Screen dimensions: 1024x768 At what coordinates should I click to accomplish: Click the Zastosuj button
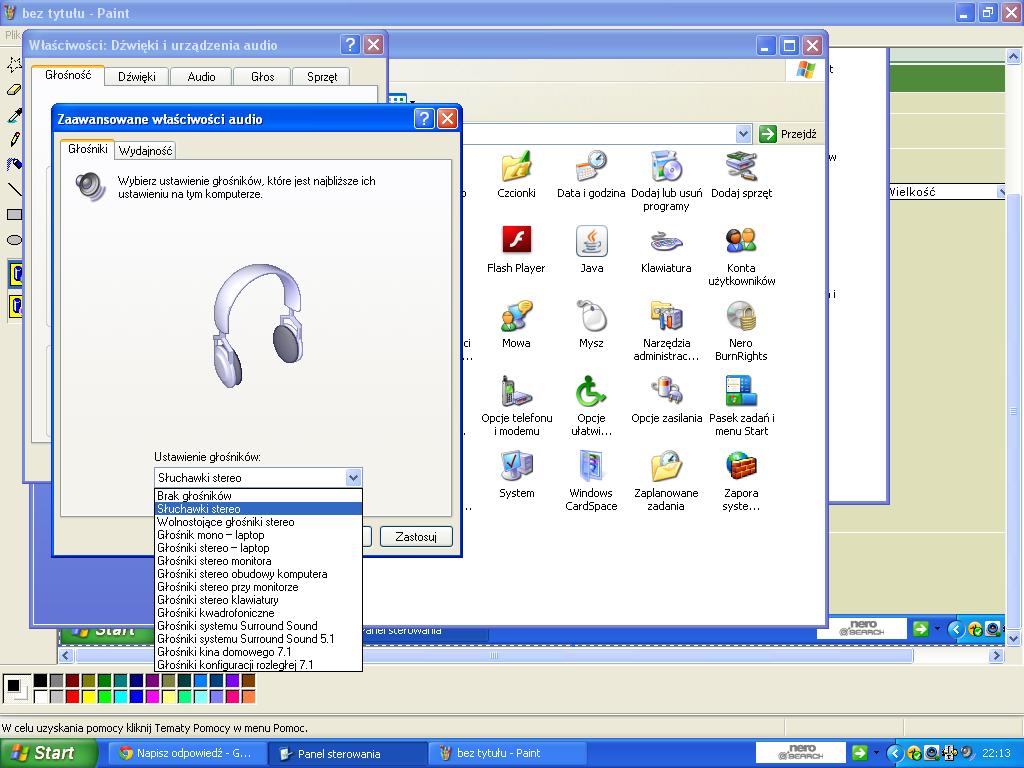point(416,537)
